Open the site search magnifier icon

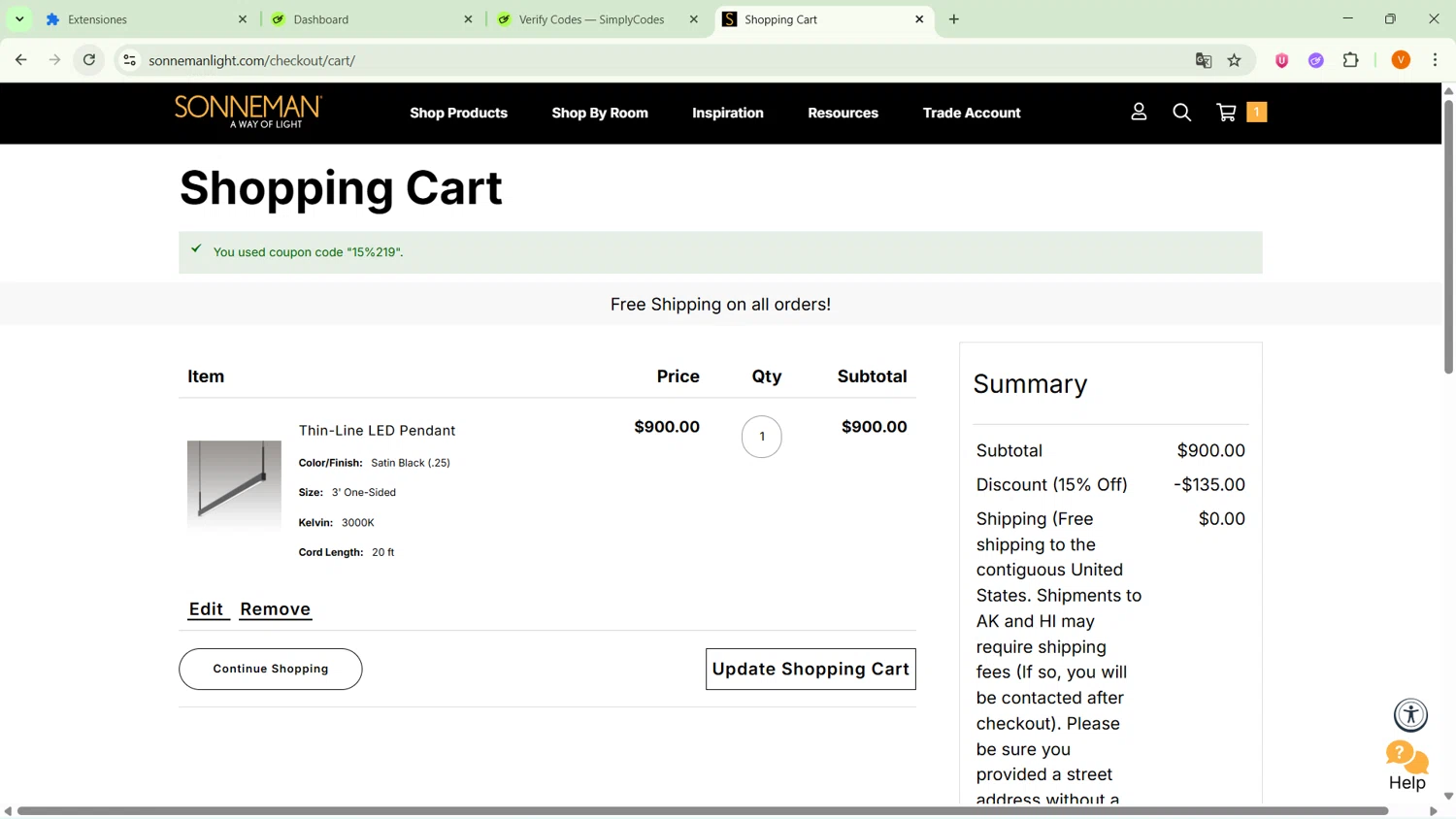click(1181, 113)
